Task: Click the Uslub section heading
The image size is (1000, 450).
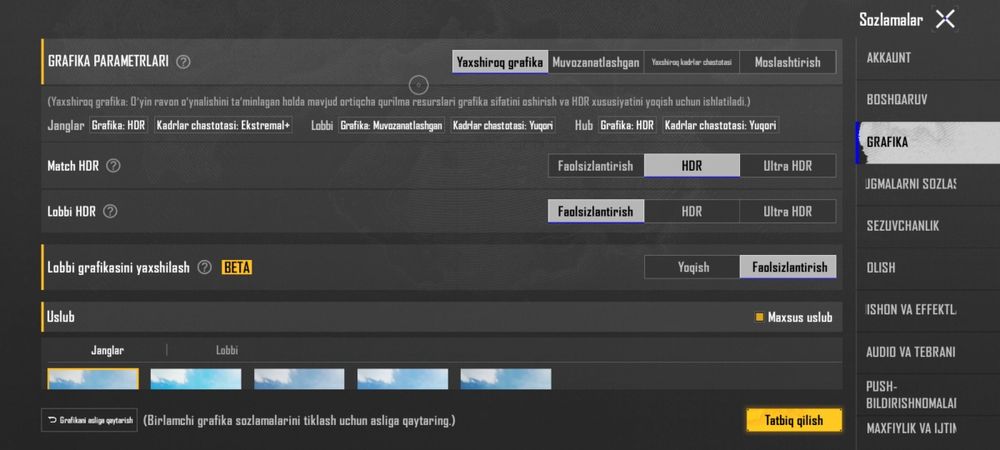Action: click(x=61, y=317)
